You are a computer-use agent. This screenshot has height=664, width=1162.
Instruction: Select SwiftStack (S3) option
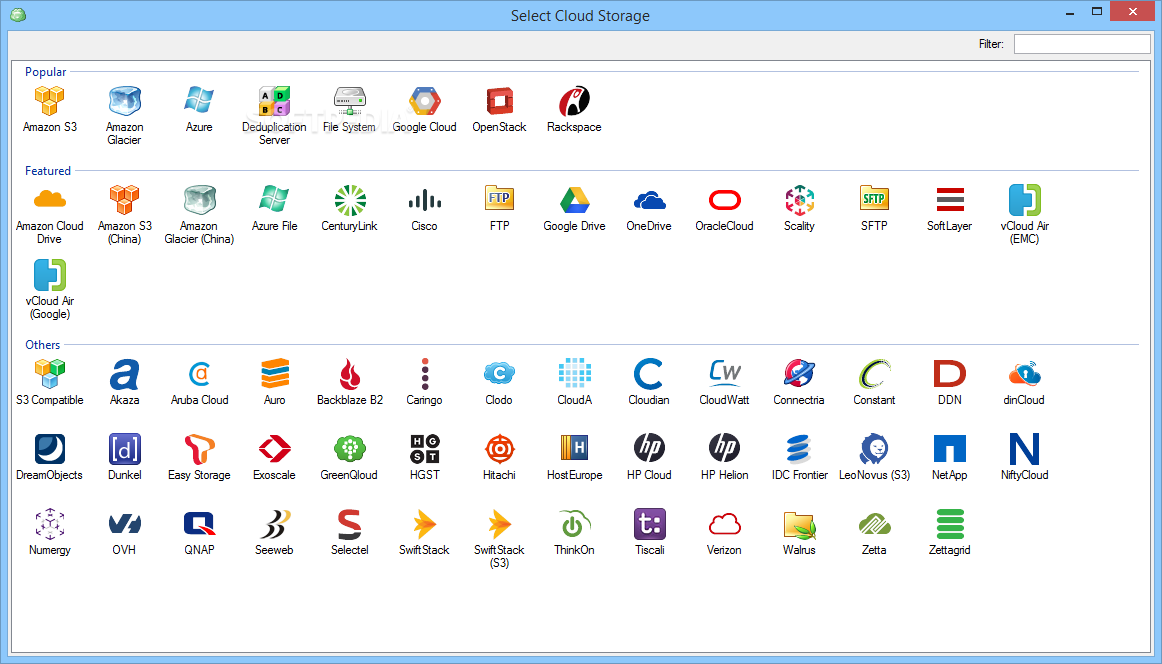(x=499, y=524)
